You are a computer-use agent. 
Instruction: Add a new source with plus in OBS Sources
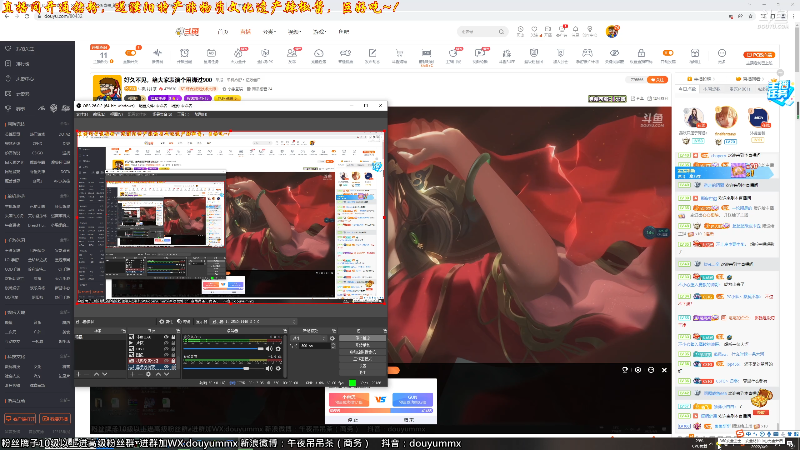point(132,374)
